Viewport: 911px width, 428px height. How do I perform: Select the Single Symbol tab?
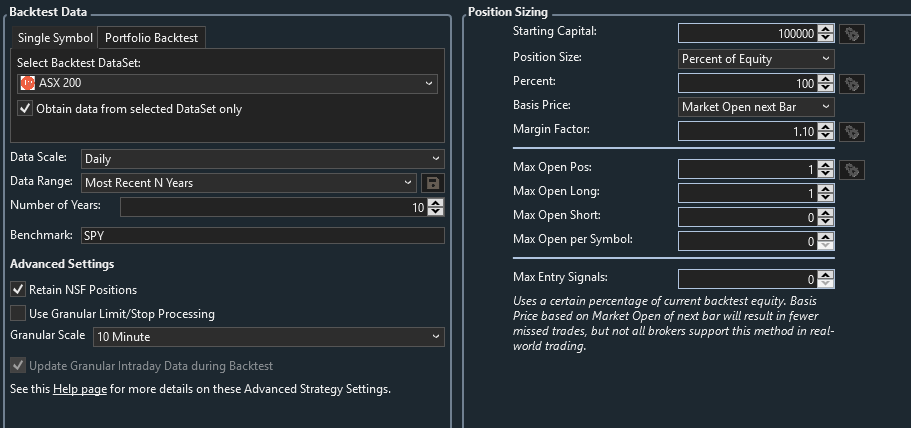(55, 38)
